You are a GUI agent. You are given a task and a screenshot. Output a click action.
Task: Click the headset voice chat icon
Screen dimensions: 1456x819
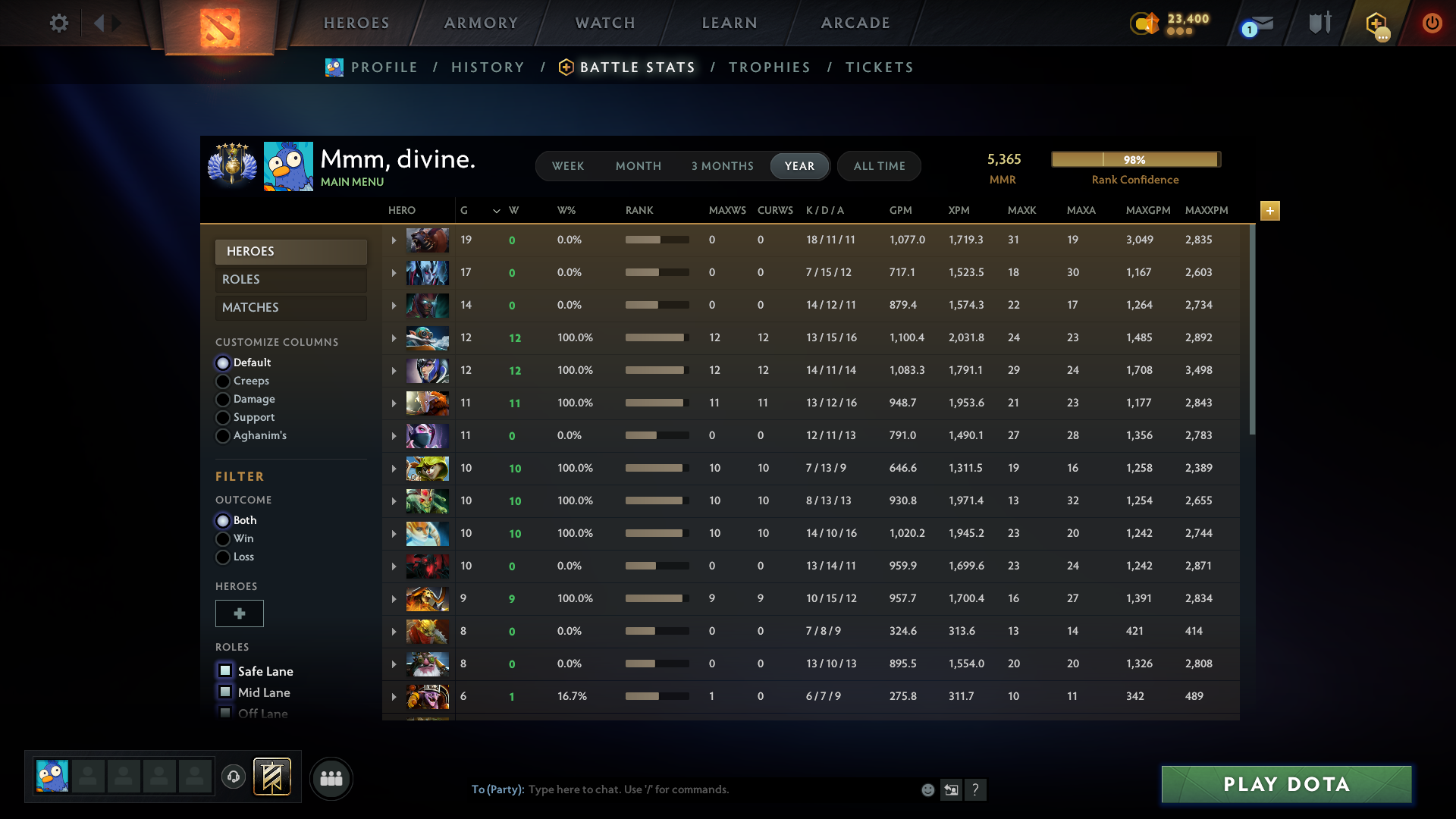tap(234, 777)
